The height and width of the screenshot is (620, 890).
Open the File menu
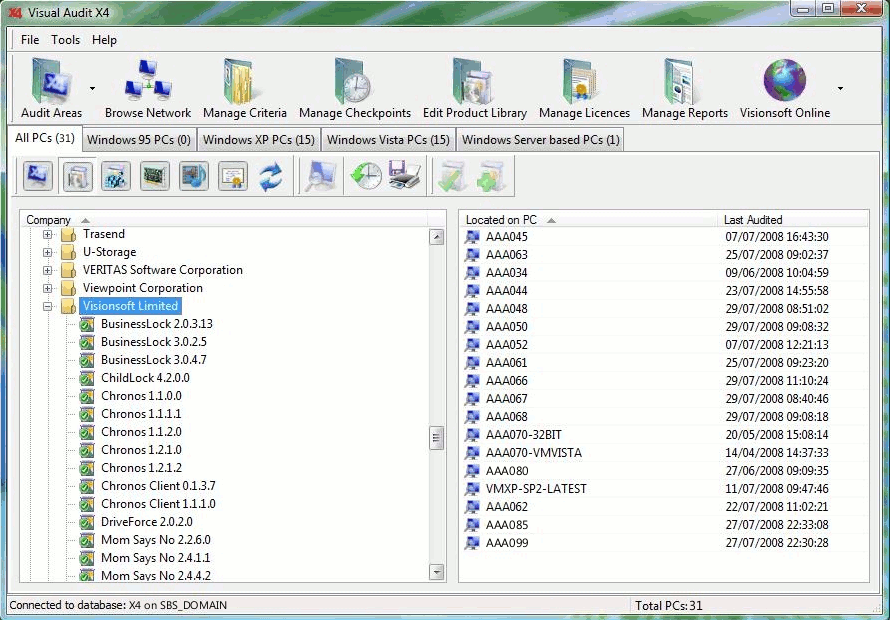pos(30,40)
